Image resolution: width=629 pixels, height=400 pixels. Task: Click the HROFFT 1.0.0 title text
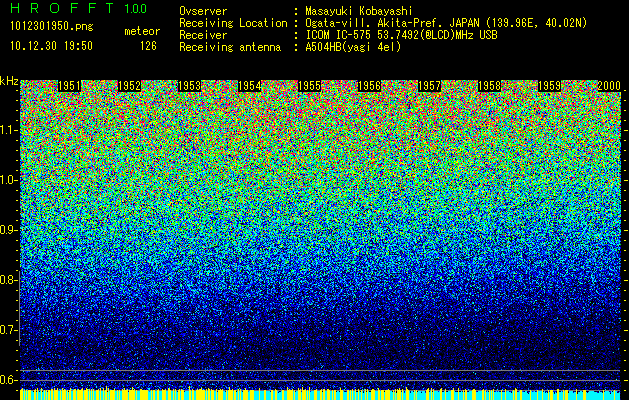tap(79, 8)
